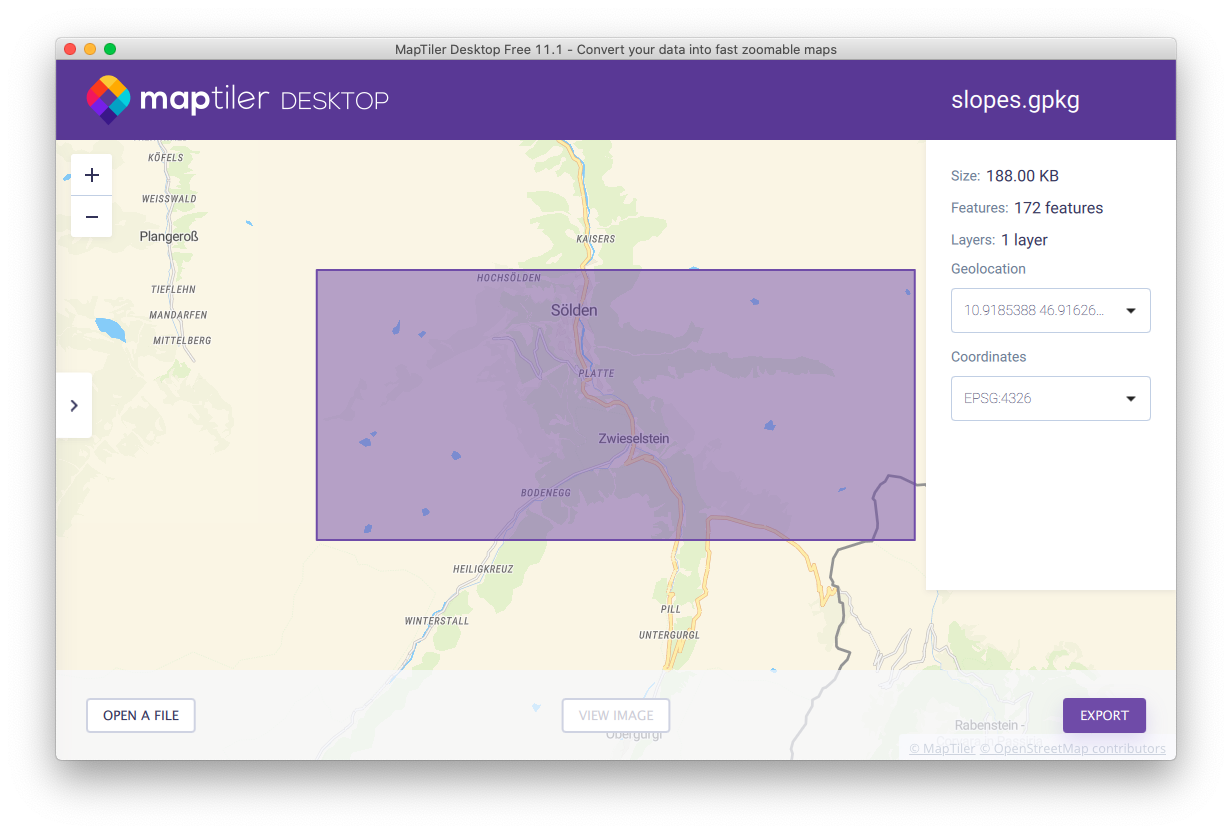This screenshot has width=1232, height=834.
Task: Click the Plangeroß town label
Action: tap(169, 237)
